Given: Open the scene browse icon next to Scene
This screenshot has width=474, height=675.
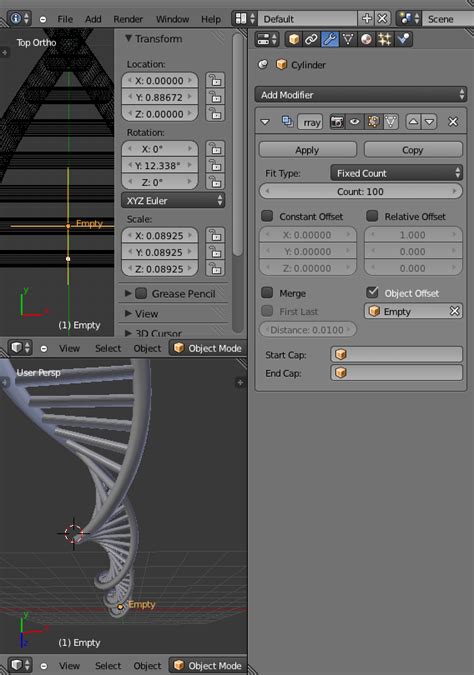Looking at the screenshot, I should 409,19.
